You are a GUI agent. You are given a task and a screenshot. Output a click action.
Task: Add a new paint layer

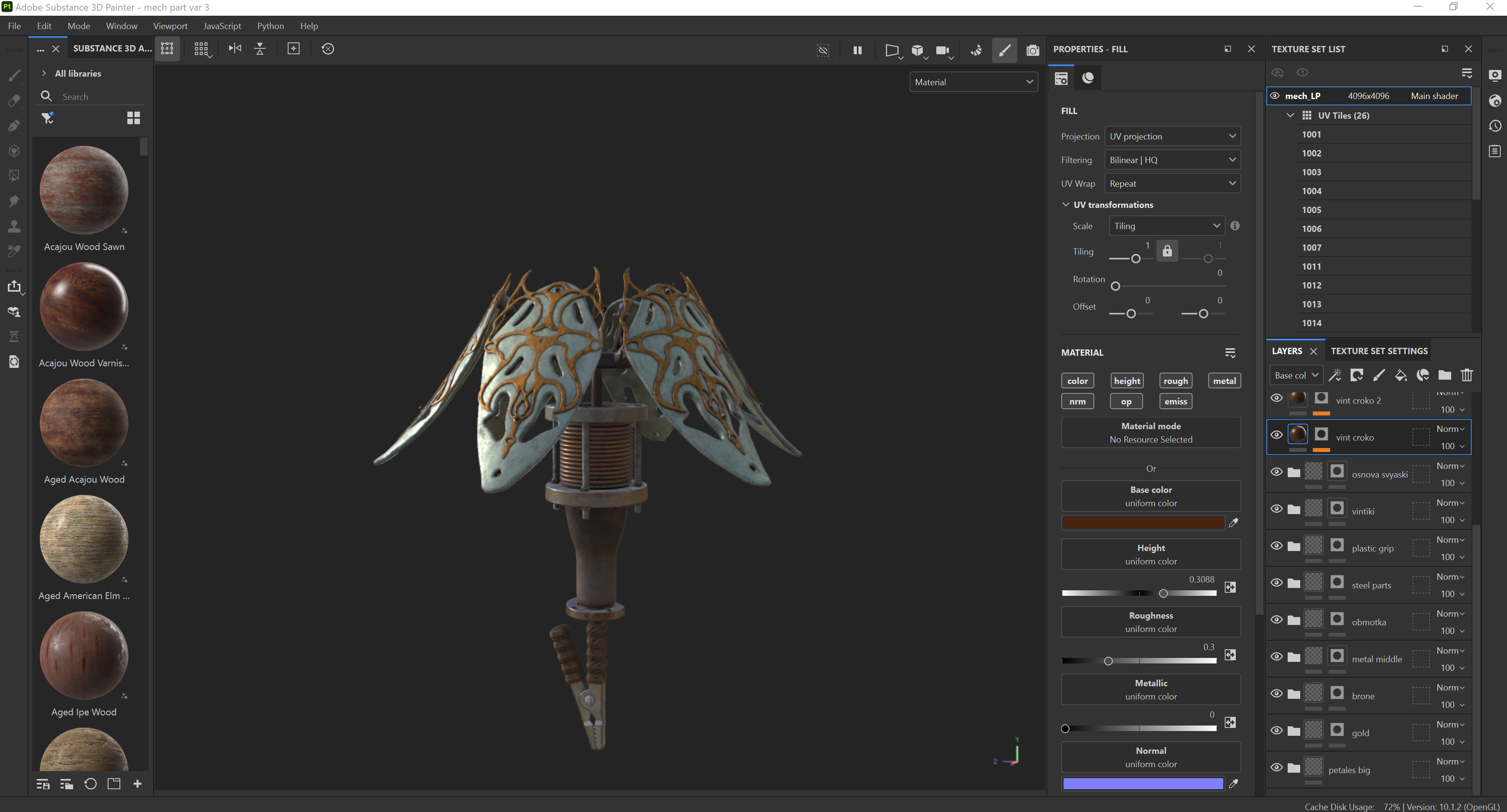pos(1379,375)
